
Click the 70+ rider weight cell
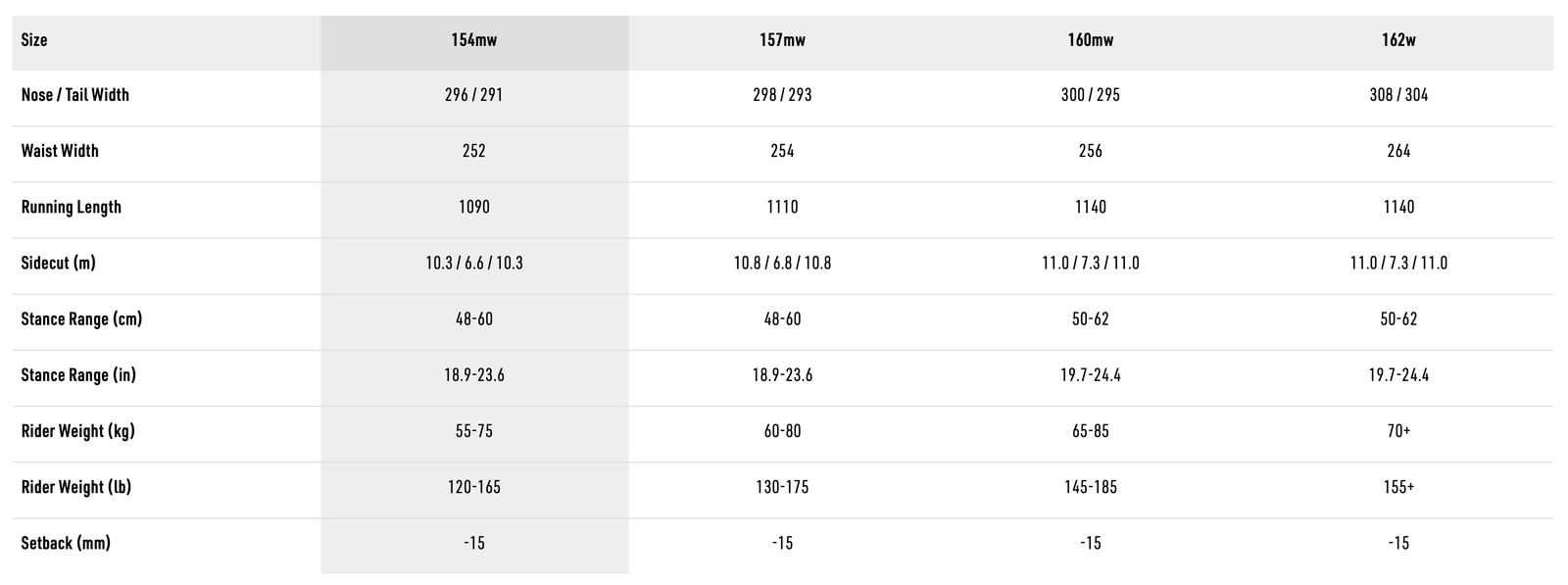(1398, 431)
